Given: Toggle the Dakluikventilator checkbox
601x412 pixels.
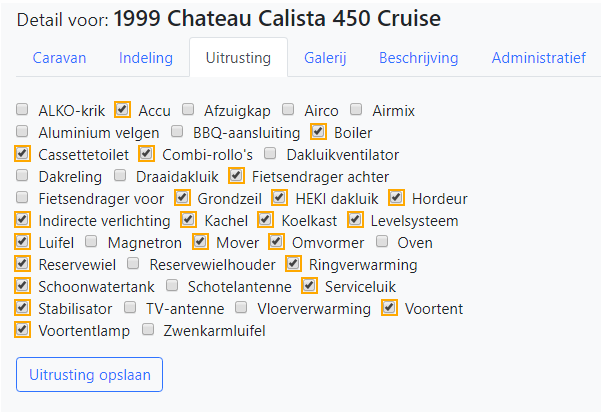Looking at the screenshot, I should pos(271,154).
